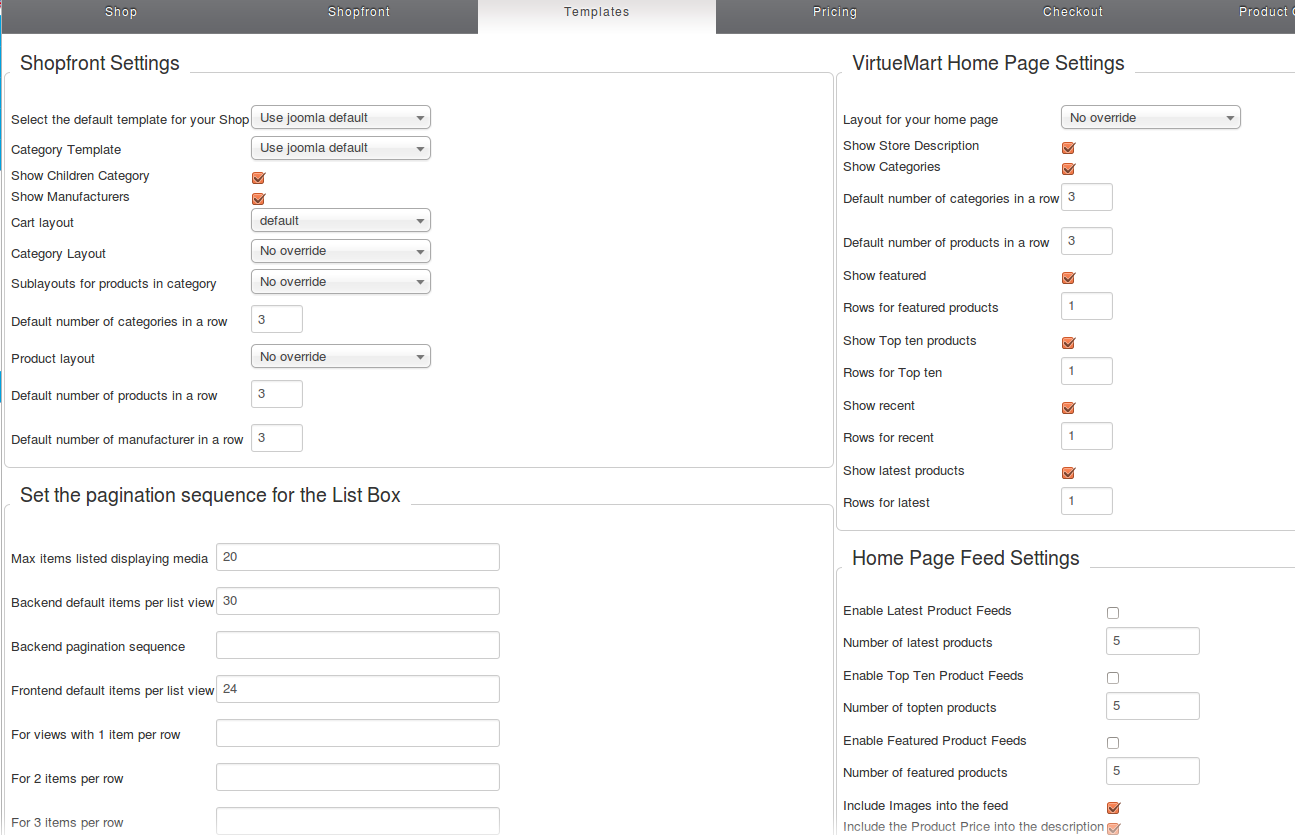This screenshot has height=835, width=1295.
Task: Click the Backend pagination sequence field
Action: click(358, 645)
